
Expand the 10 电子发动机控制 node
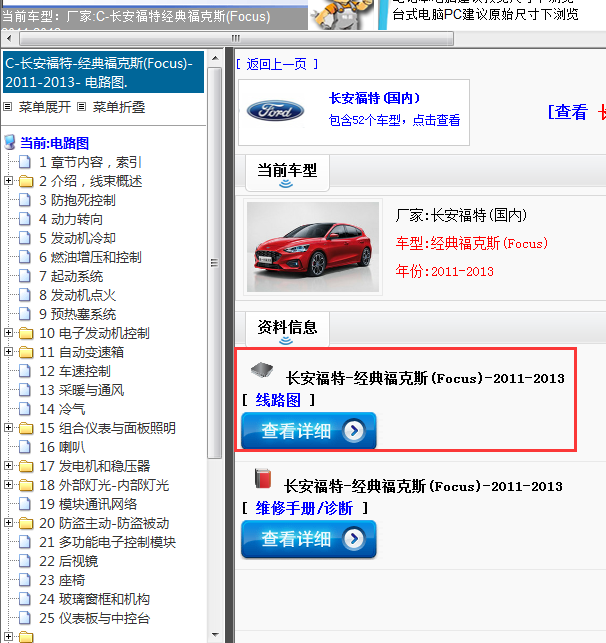click(8, 333)
